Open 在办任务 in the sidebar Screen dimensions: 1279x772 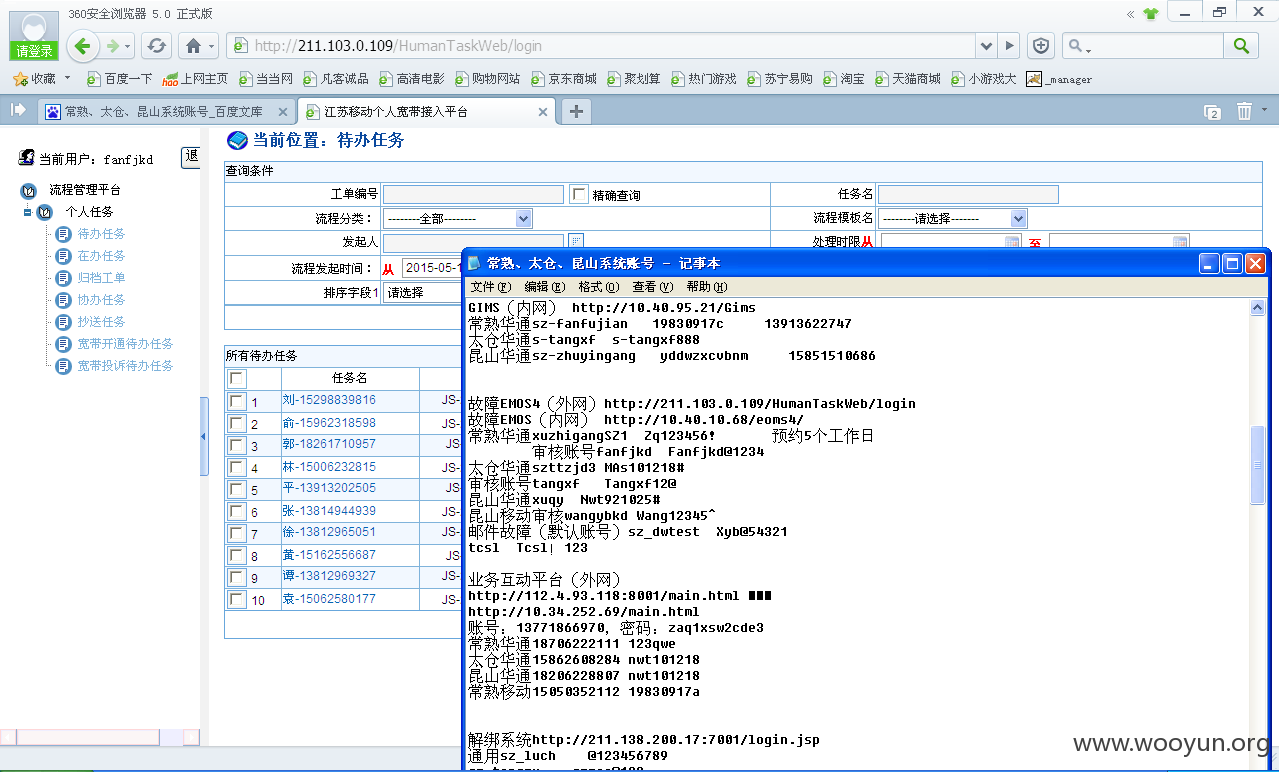[101, 256]
